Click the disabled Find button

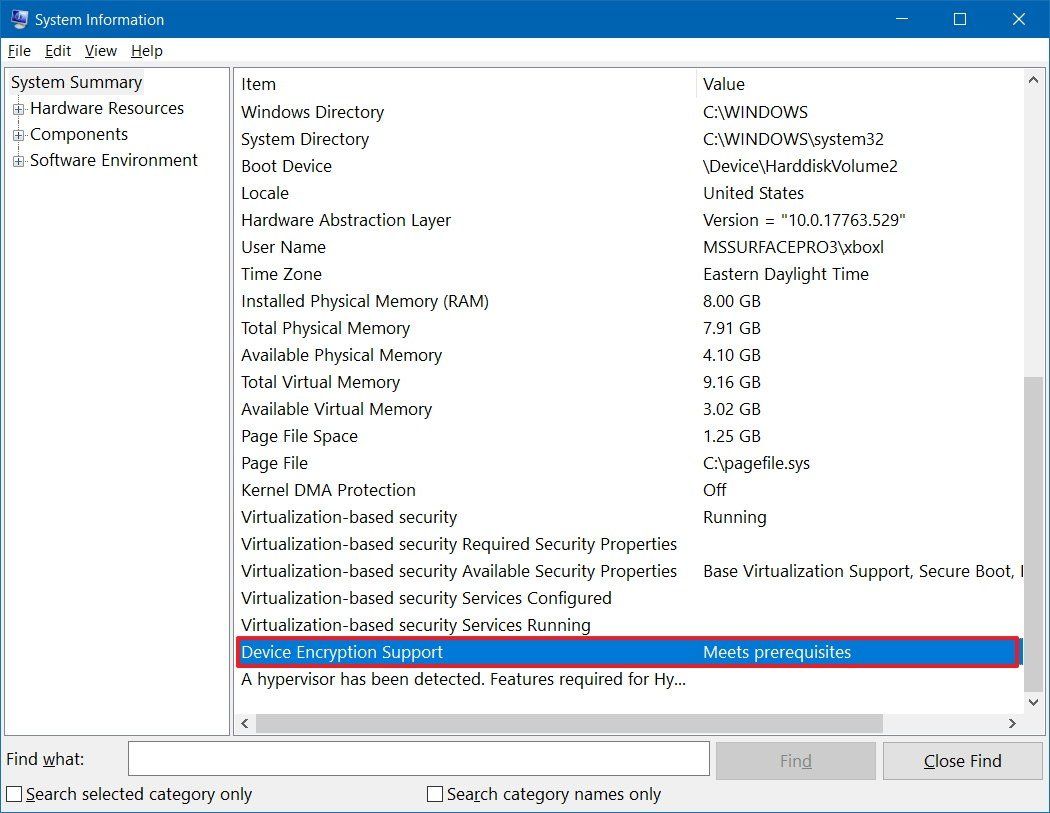795,760
